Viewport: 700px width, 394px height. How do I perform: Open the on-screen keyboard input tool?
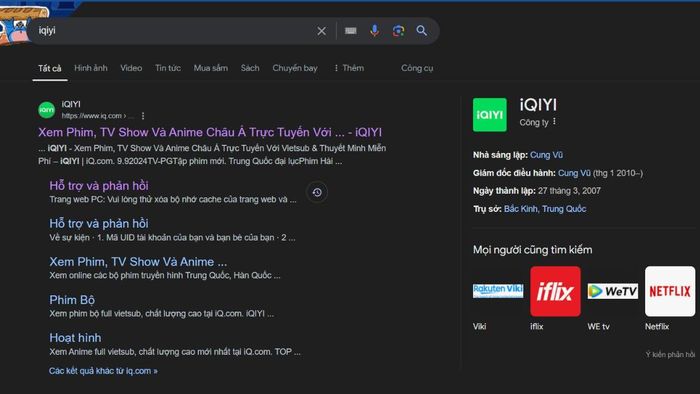click(x=350, y=31)
